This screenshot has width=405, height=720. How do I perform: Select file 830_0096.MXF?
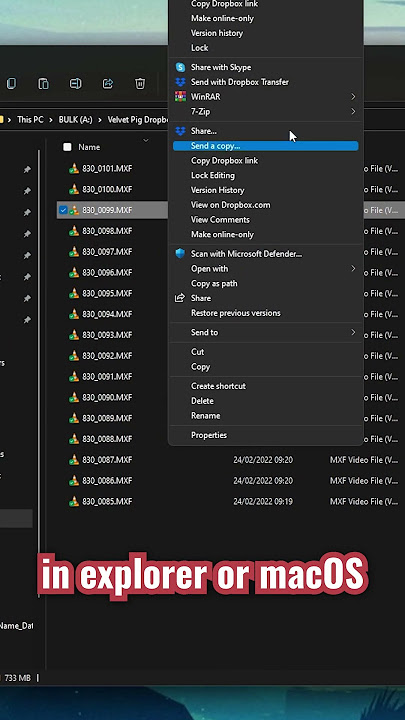(107, 273)
